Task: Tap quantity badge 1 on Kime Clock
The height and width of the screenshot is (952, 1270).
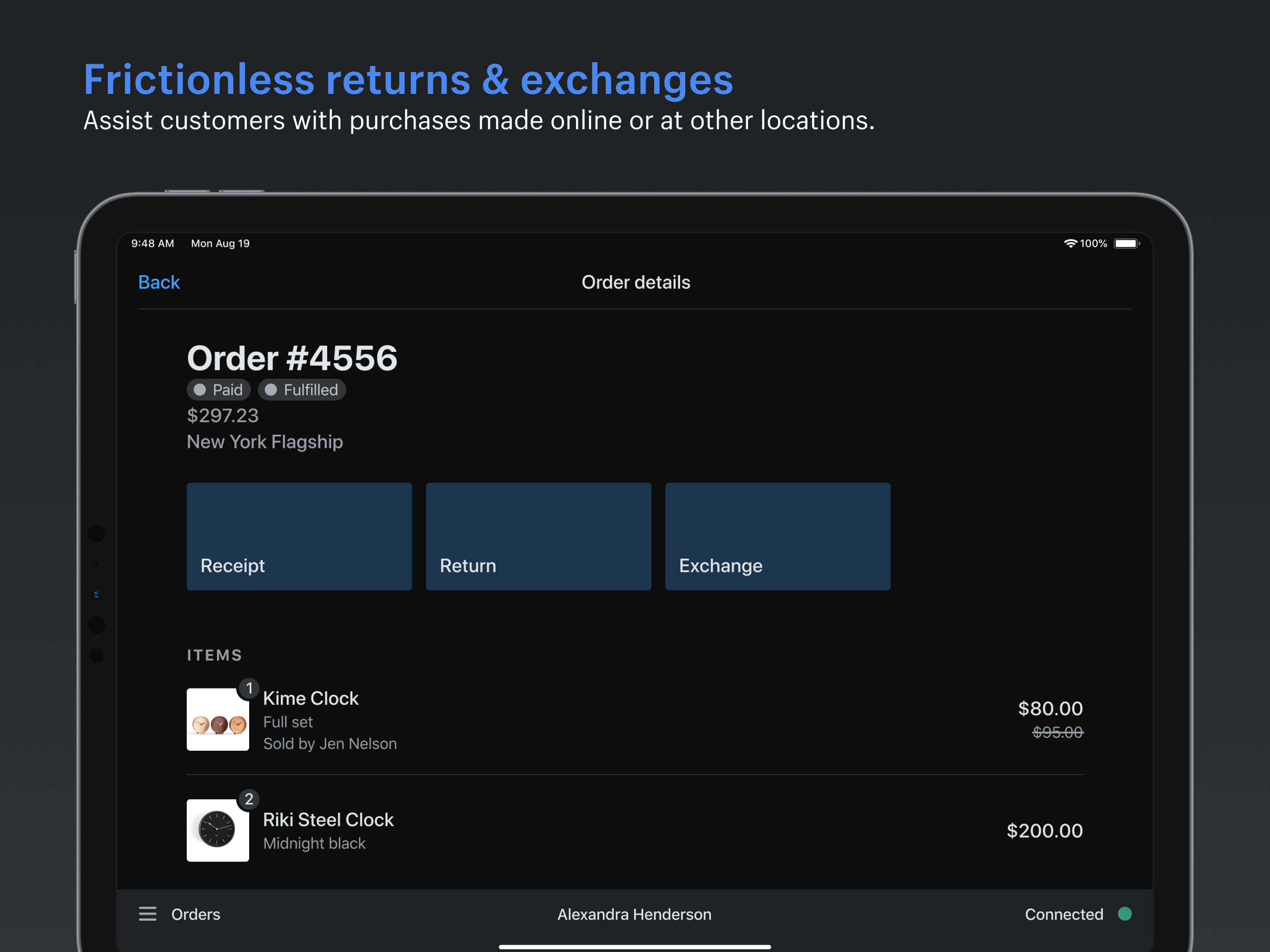Action: pos(249,688)
